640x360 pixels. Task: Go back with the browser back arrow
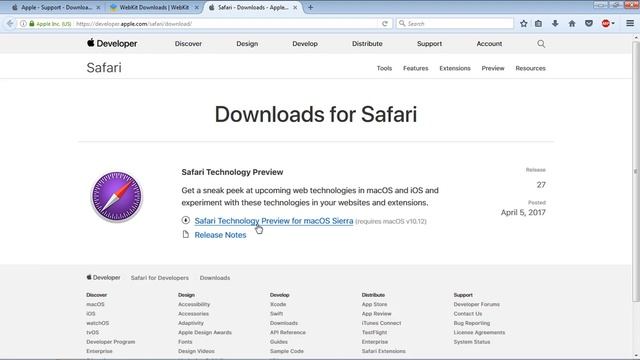tap(10, 24)
